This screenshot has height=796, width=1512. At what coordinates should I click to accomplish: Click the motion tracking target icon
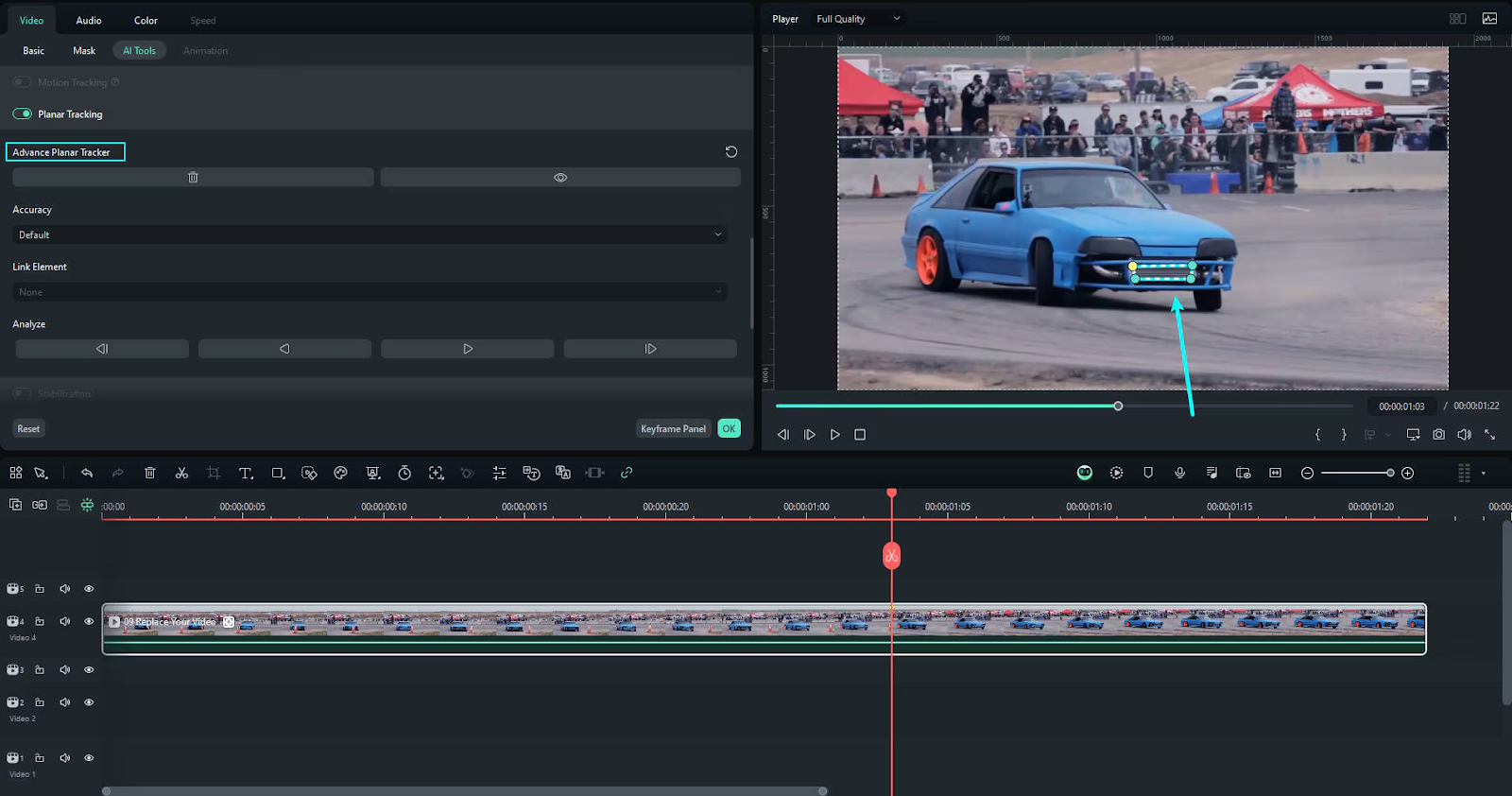[x=436, y=473]
